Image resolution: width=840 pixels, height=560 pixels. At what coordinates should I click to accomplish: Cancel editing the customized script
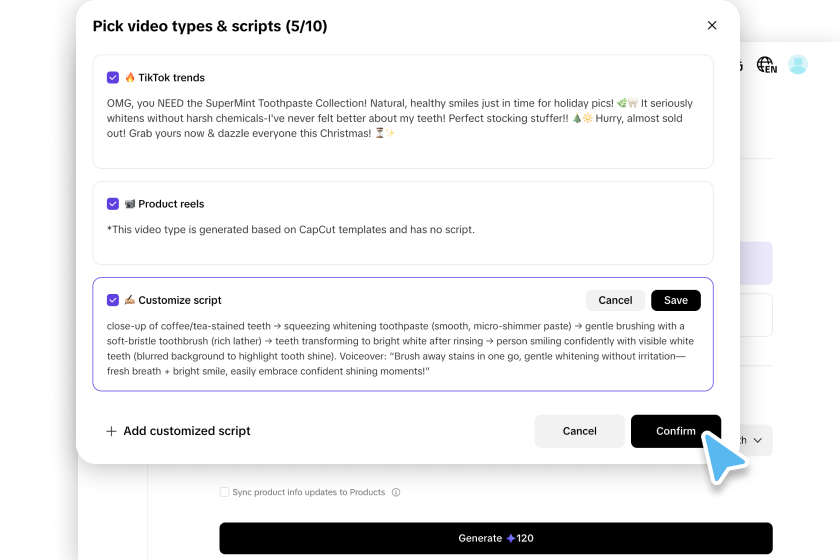coord(615,300)
